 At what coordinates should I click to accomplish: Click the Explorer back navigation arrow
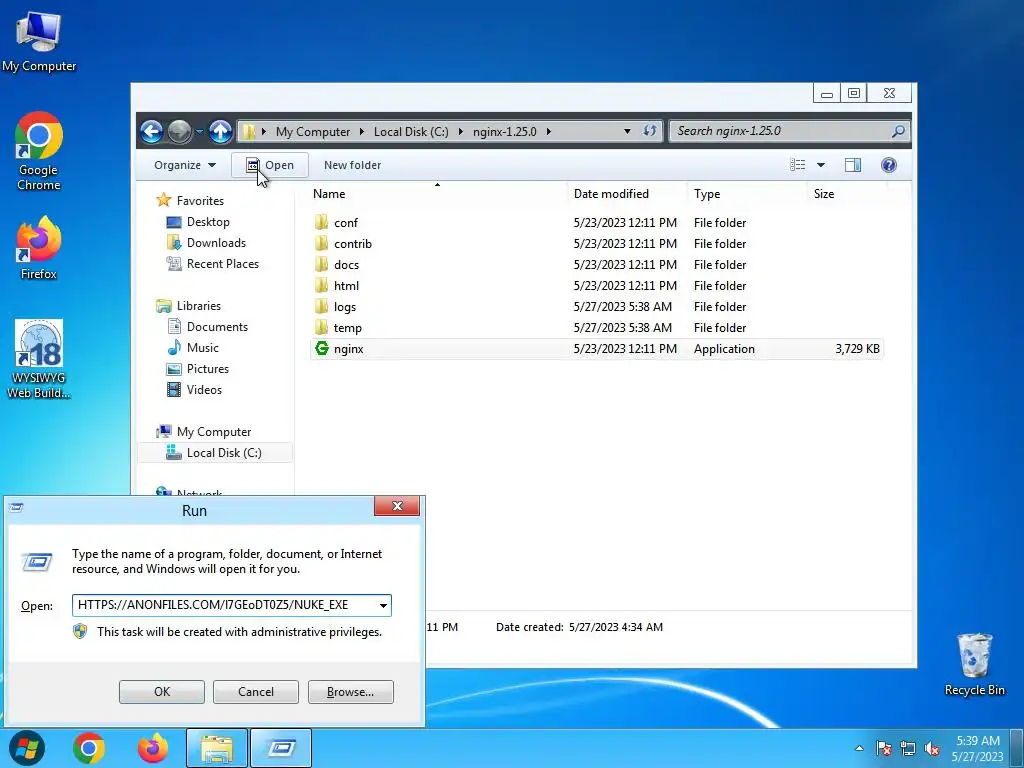pyautogui.click(x=152, y=131)
